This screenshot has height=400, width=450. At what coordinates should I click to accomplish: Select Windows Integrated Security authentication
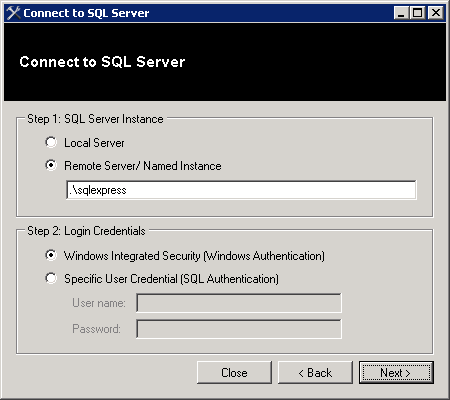click(51, 255)
